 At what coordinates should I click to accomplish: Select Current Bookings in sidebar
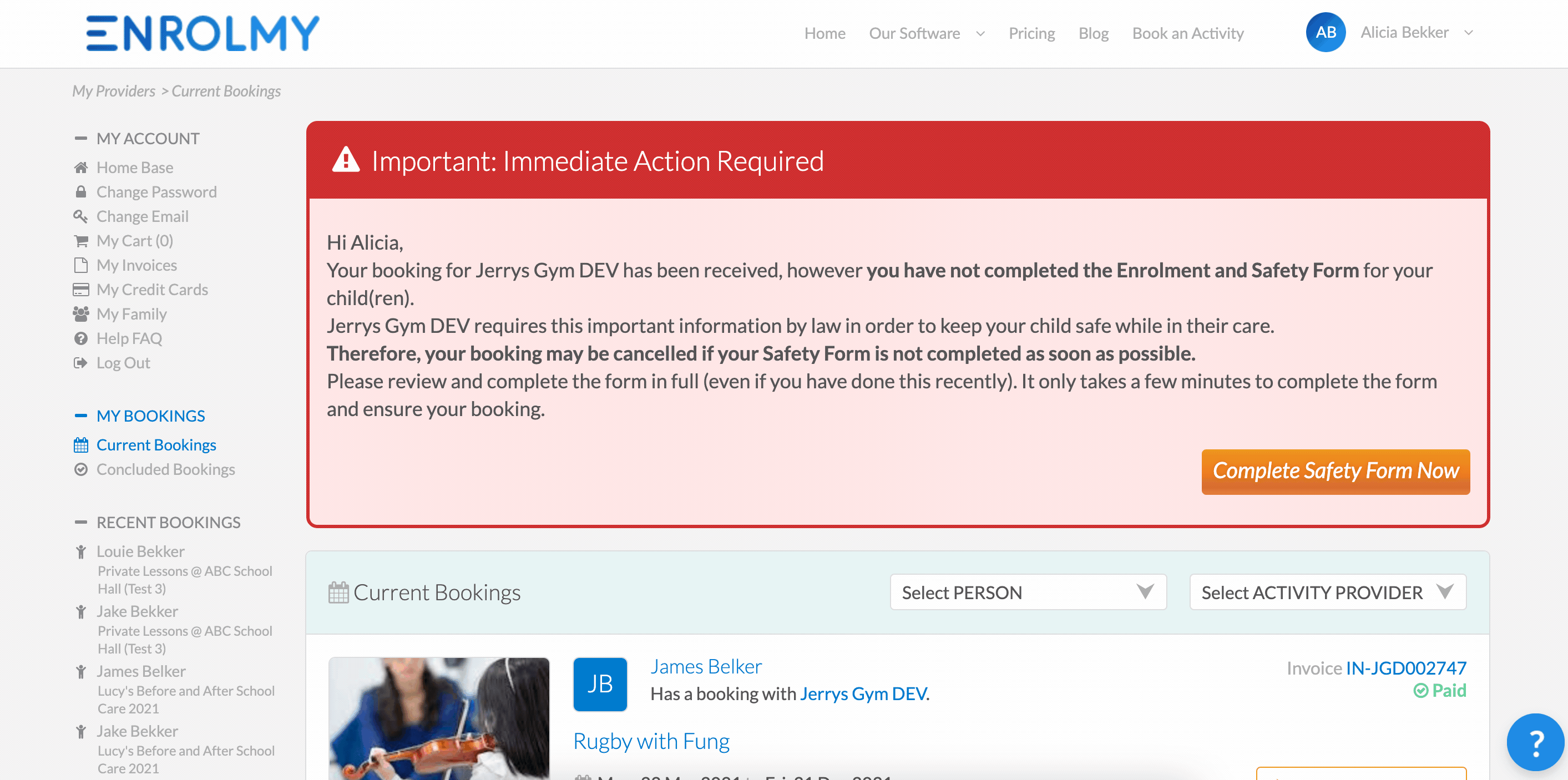click(x=156, y=445)
